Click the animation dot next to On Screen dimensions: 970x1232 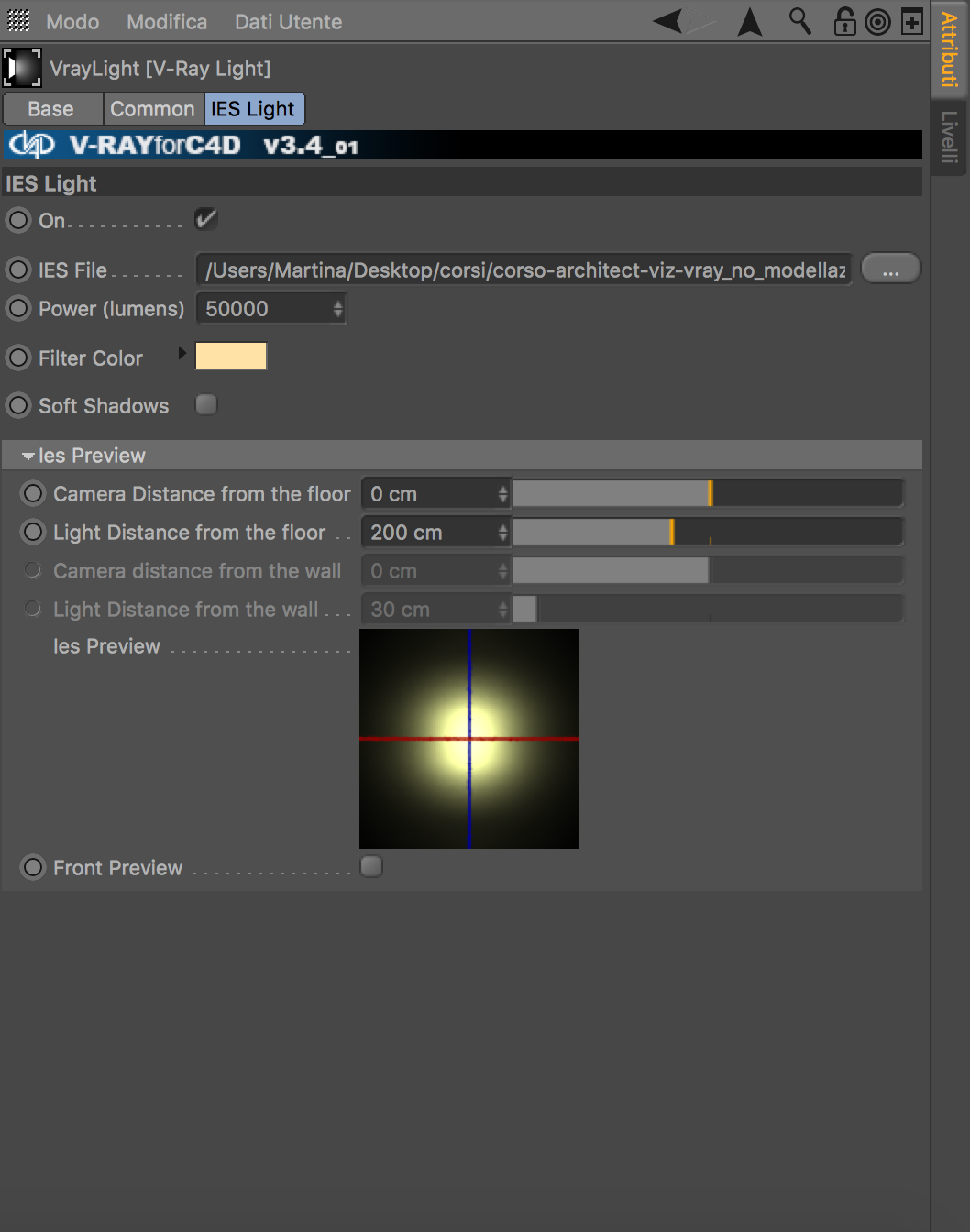click(x=18, y=220)
